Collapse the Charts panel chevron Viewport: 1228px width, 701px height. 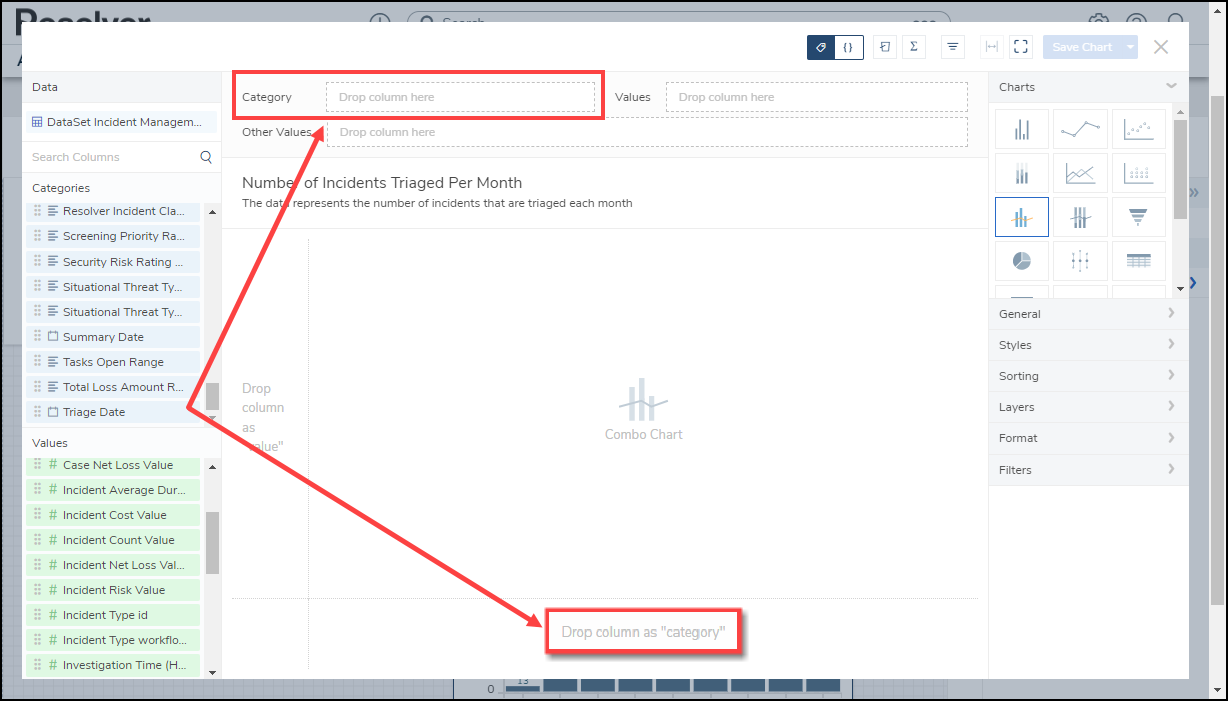(1171, 87)
